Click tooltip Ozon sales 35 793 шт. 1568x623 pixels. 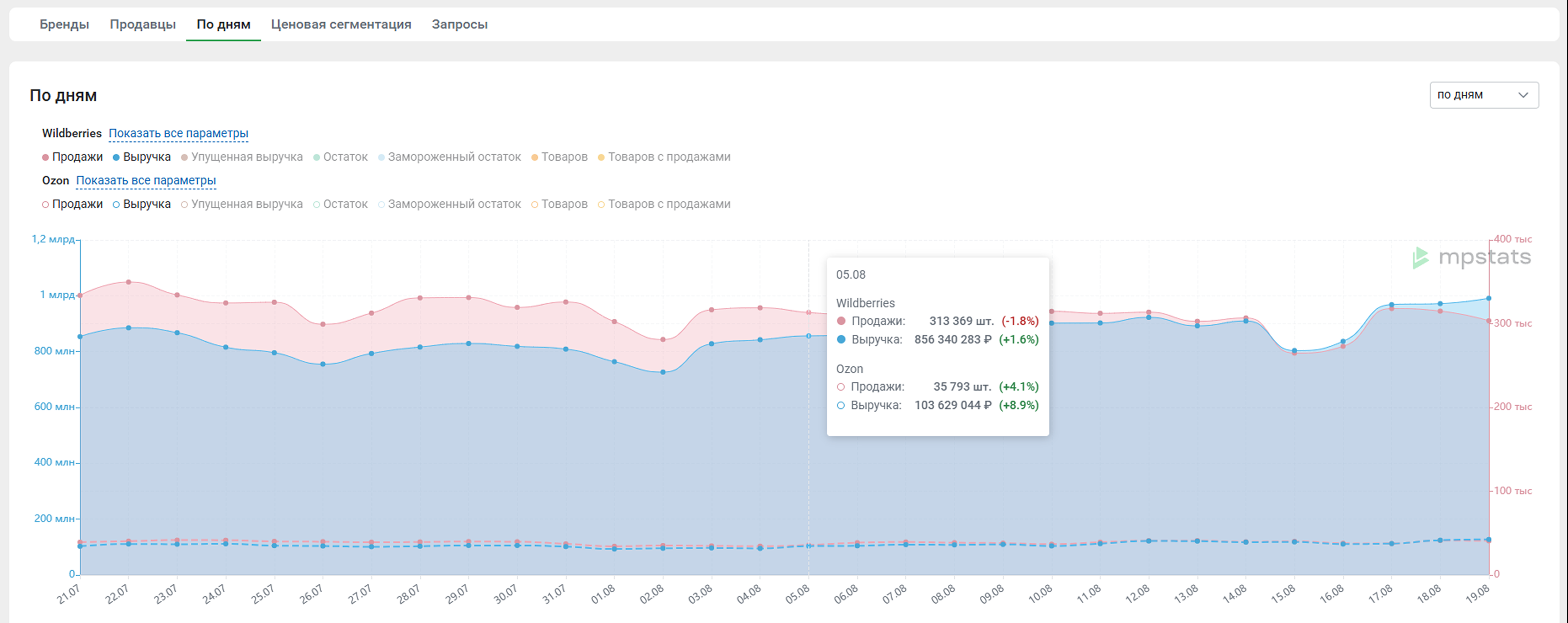[963, 387]
